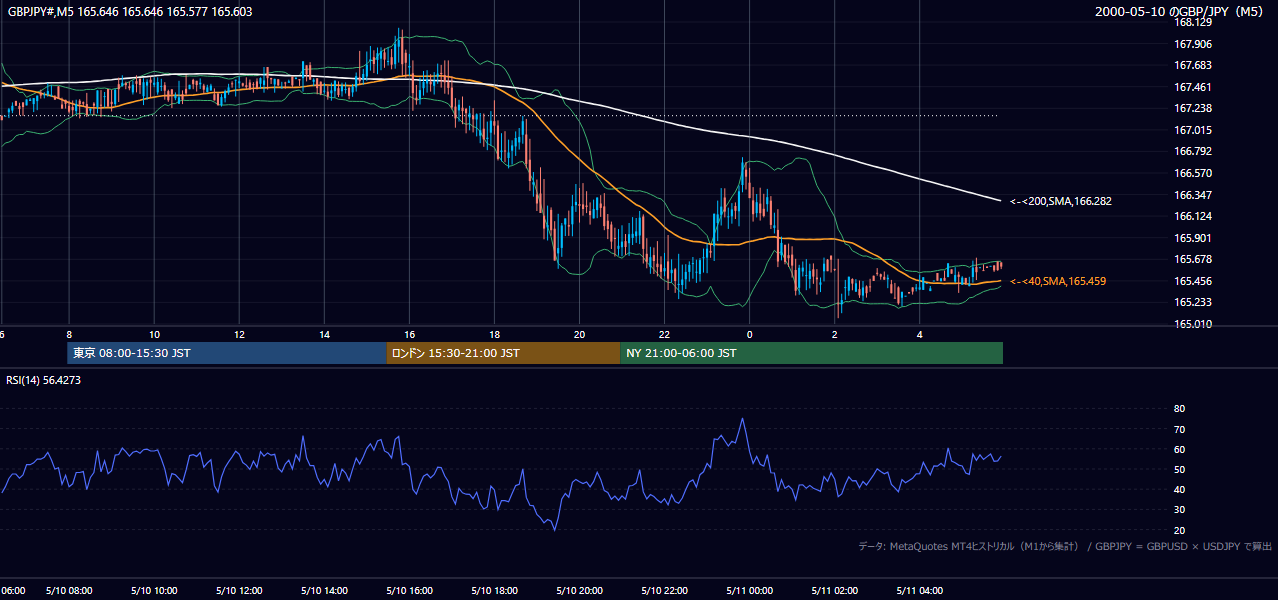Click the RSI 70 level label
1278x600 pixels.
coord(1180,429)
